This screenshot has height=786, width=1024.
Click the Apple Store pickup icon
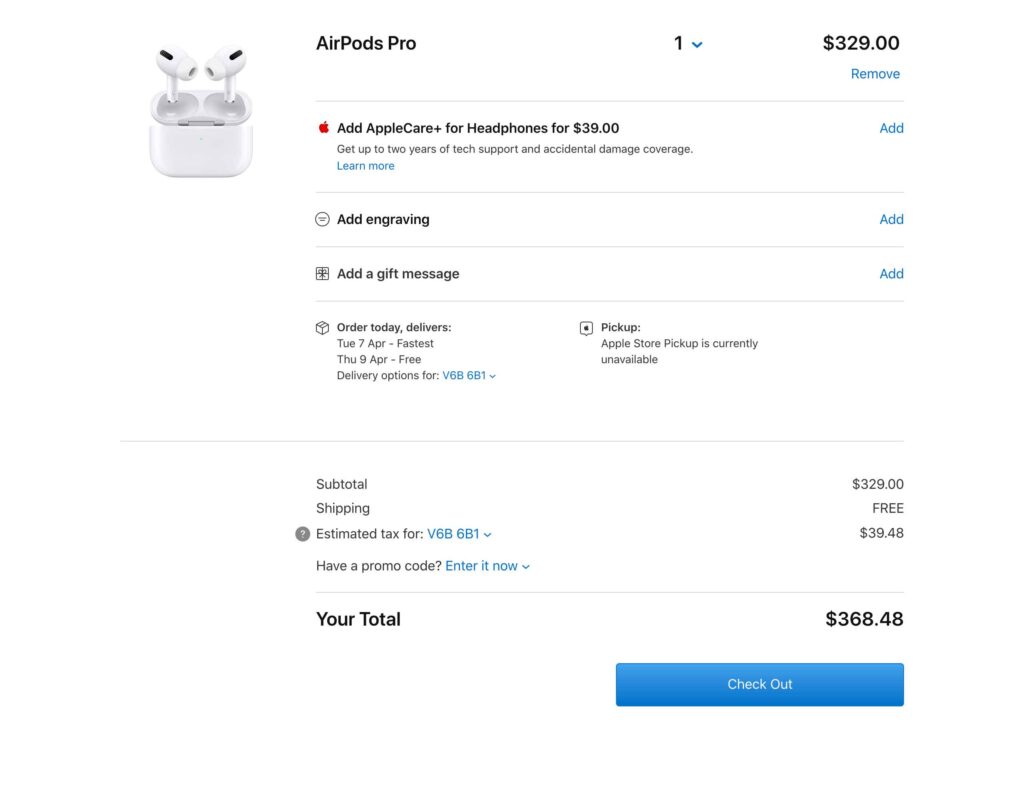(x=586, y=328)
